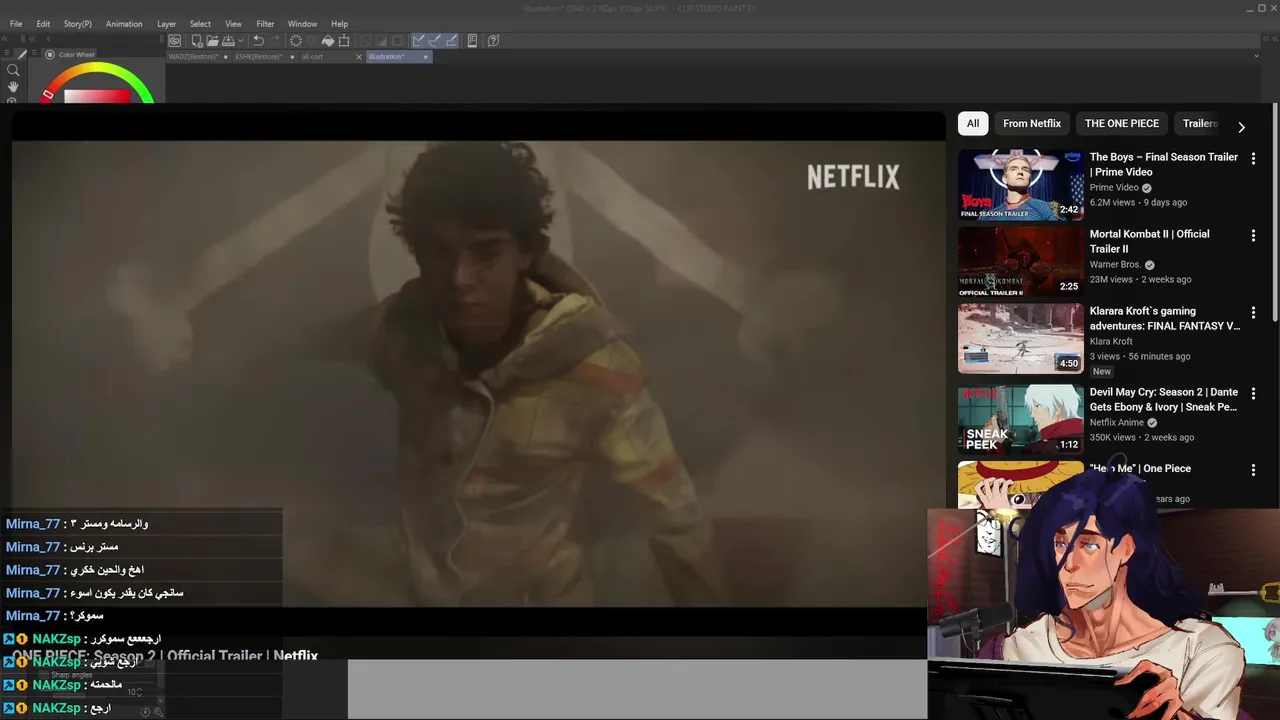Click the Clear dotted circle icon
The image size is (1280, 720).
pyautogui.click(x=296, y=41)
